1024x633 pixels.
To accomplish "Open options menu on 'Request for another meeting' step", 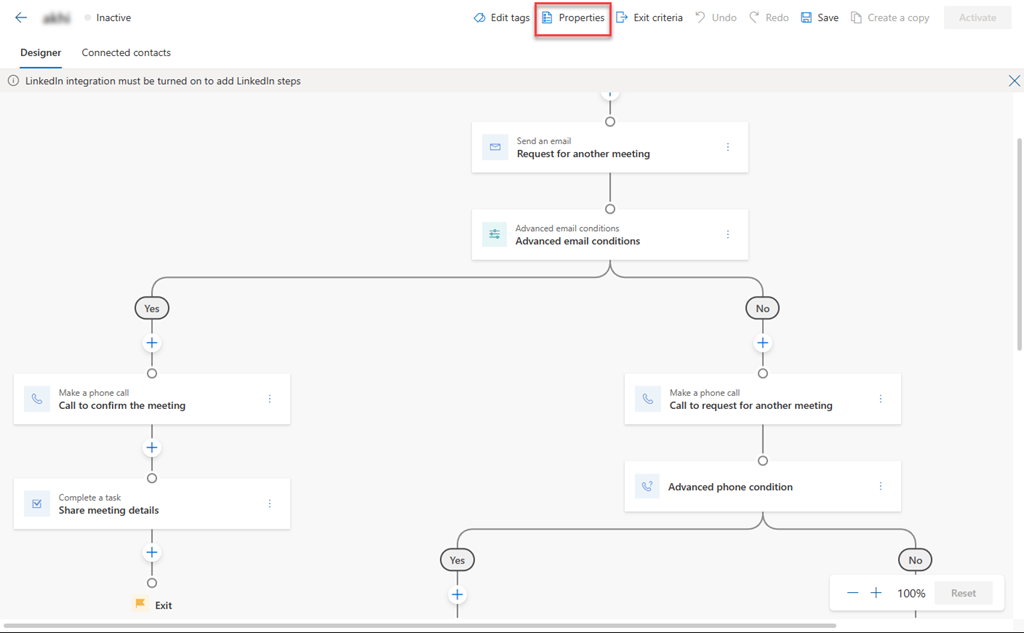I will [x=728, y=147].
